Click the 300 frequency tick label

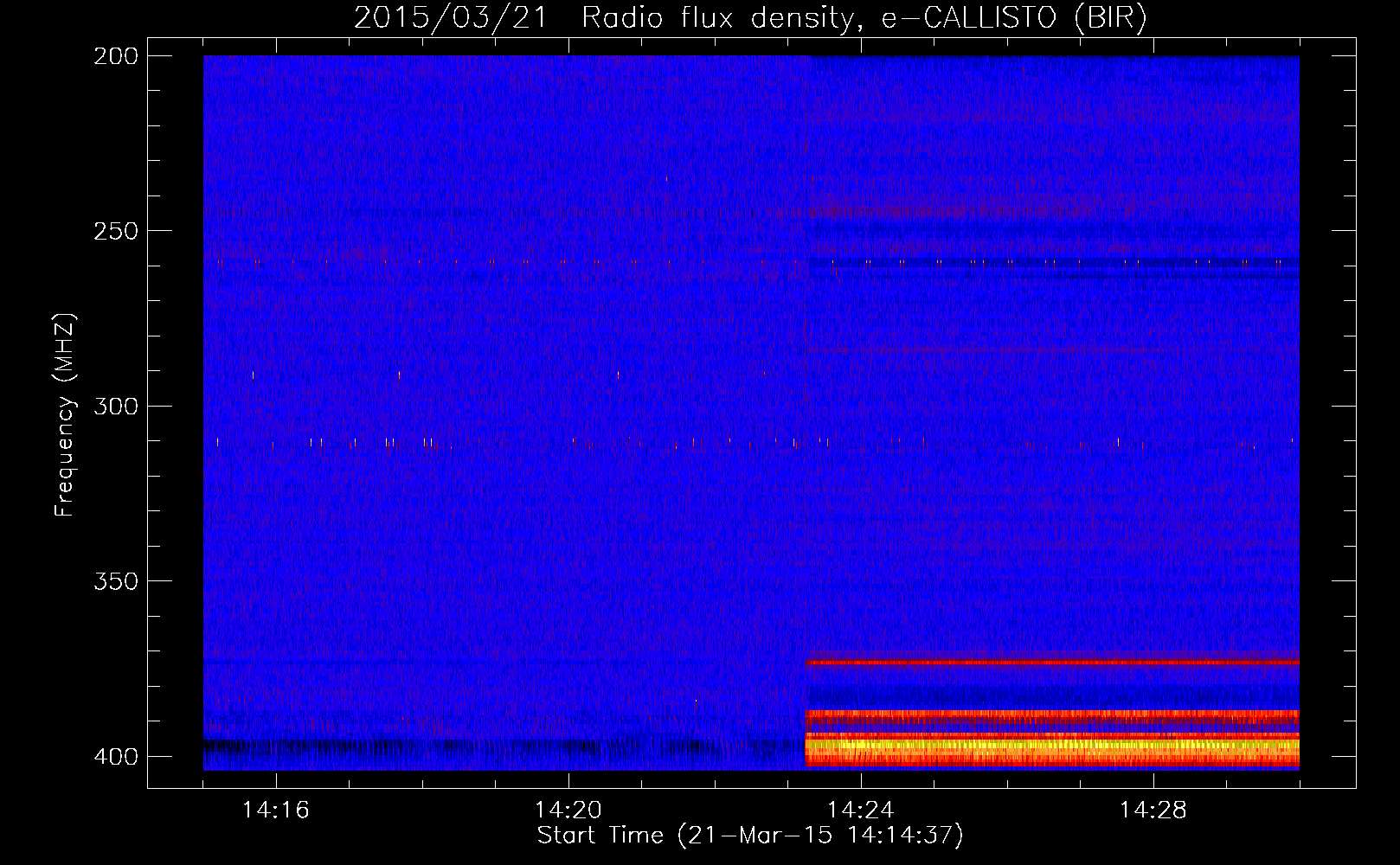tap(115, 406)
